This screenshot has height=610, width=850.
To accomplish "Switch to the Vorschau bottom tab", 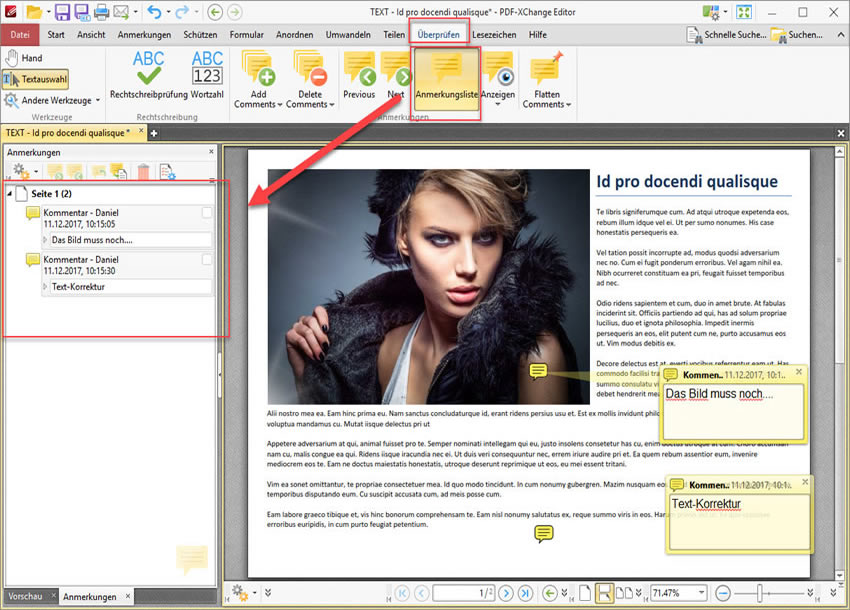I will 25,596.
